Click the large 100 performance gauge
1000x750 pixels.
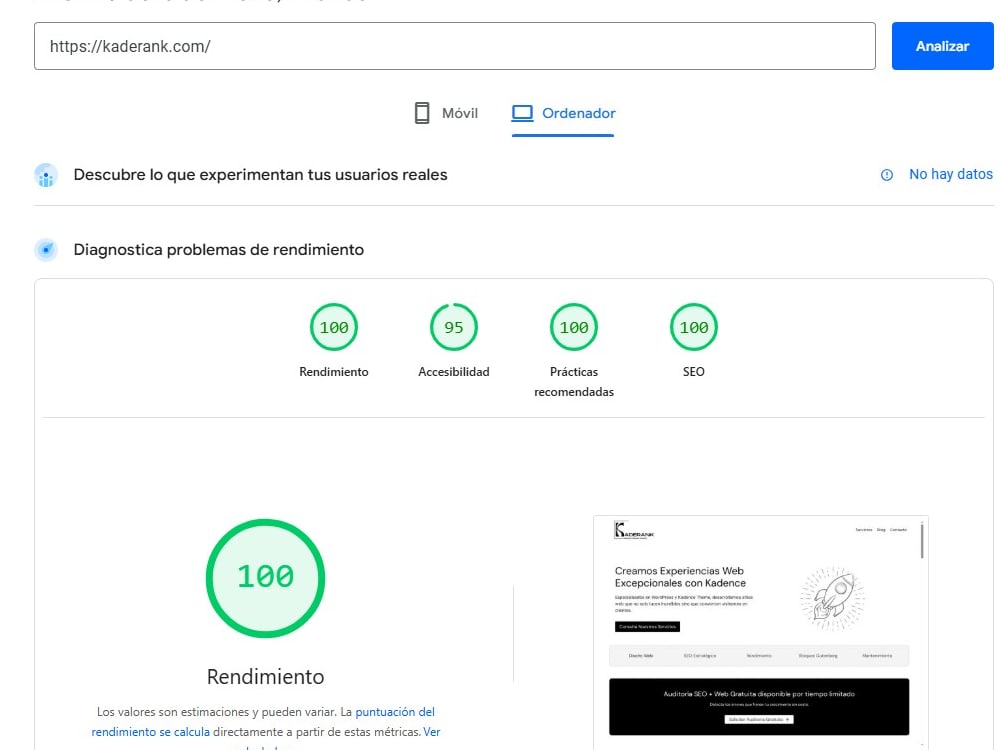pos(265,578)
